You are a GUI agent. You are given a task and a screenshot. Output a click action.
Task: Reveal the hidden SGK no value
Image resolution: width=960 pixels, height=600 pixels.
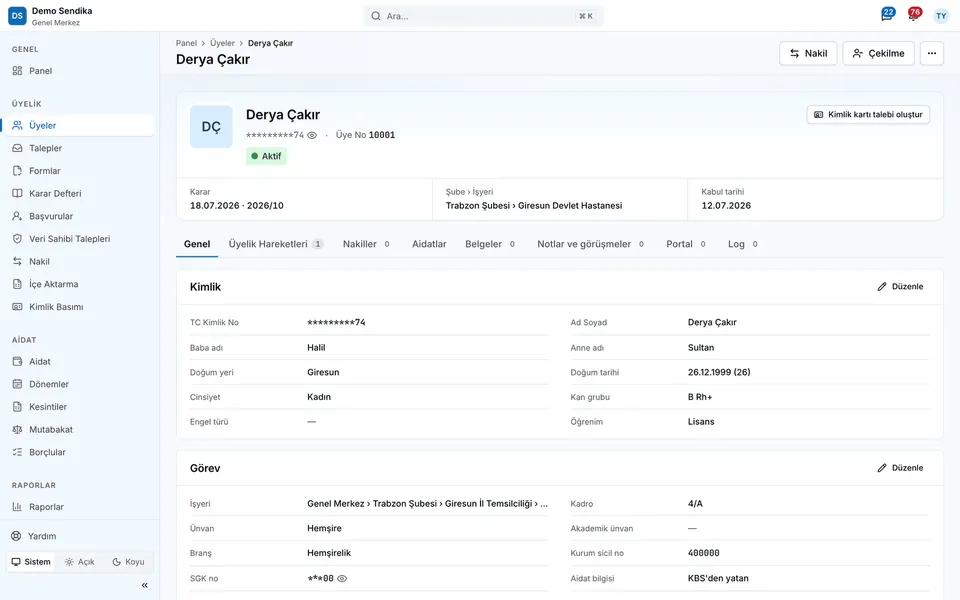342,579
